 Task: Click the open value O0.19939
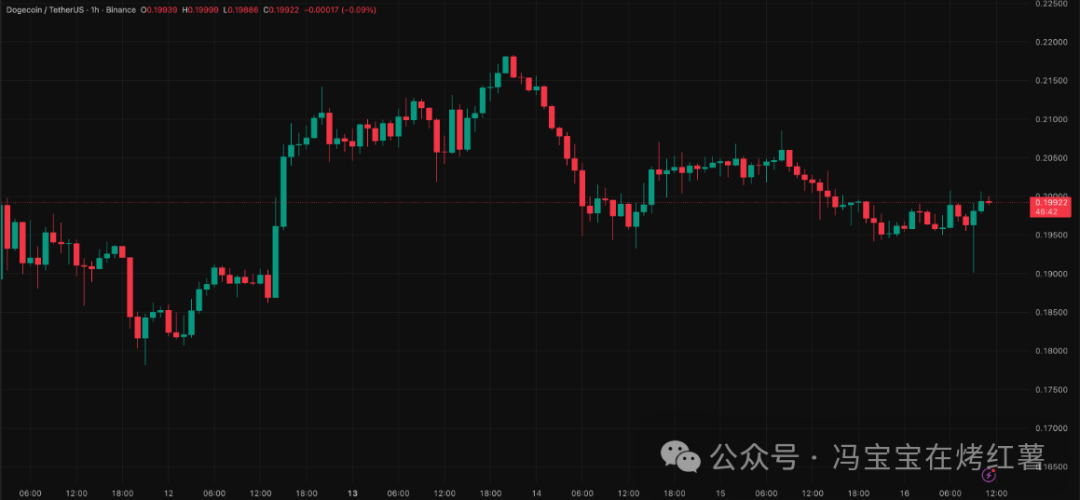(158, 9)
